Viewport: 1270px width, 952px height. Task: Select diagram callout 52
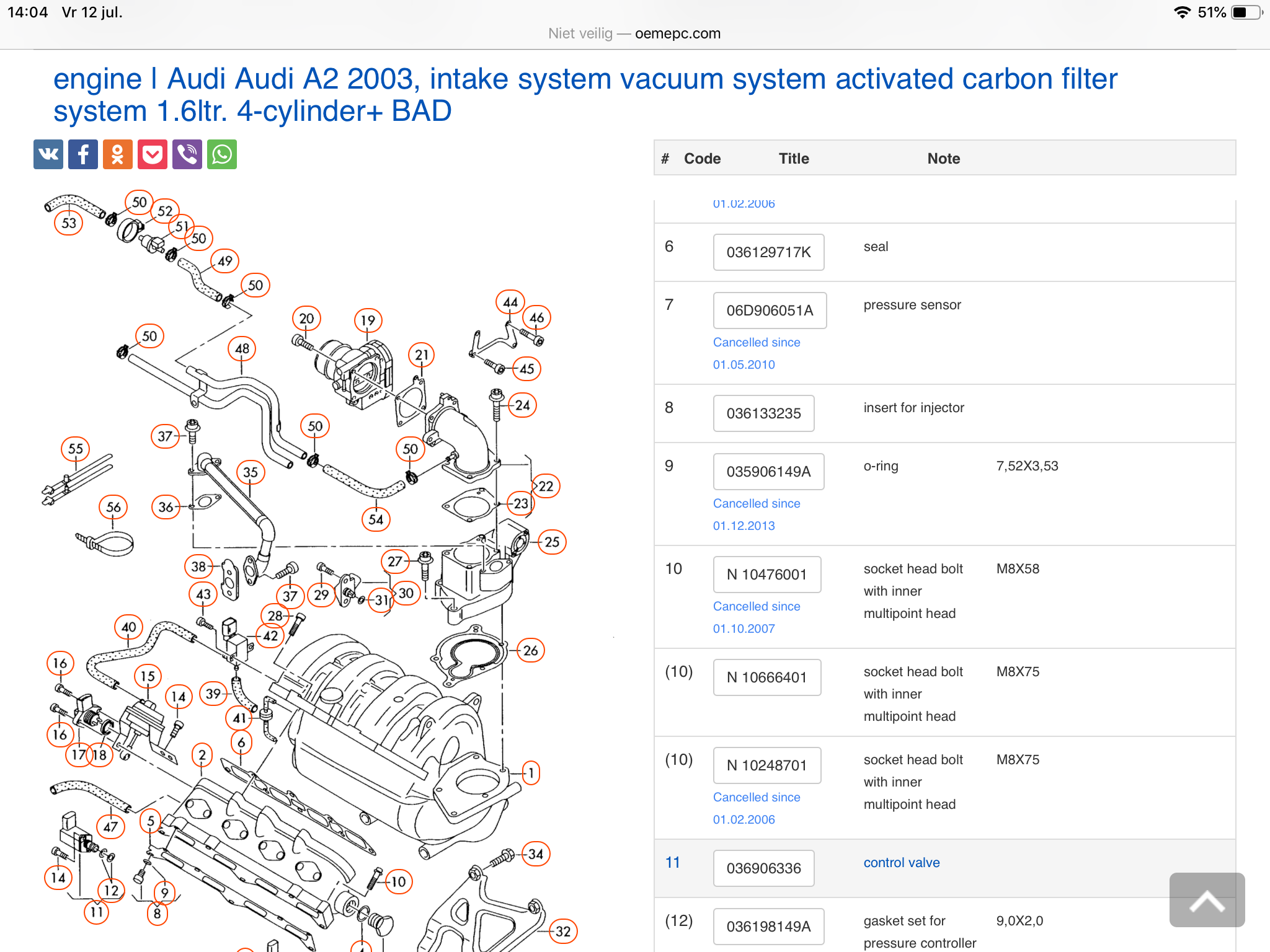[165, 211]
